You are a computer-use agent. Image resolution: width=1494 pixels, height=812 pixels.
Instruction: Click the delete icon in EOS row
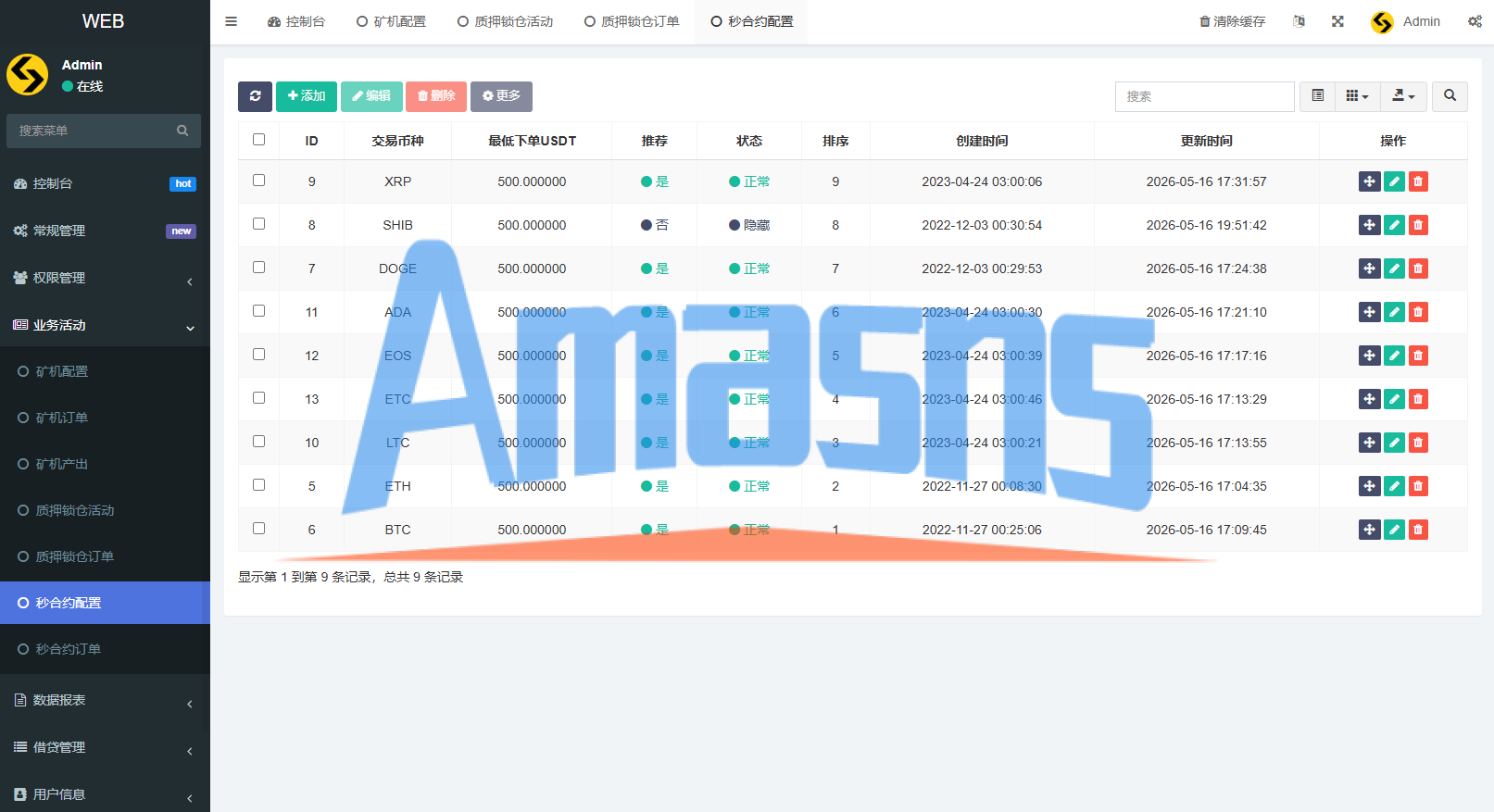pyautogui.click(x=1418, y=356)
